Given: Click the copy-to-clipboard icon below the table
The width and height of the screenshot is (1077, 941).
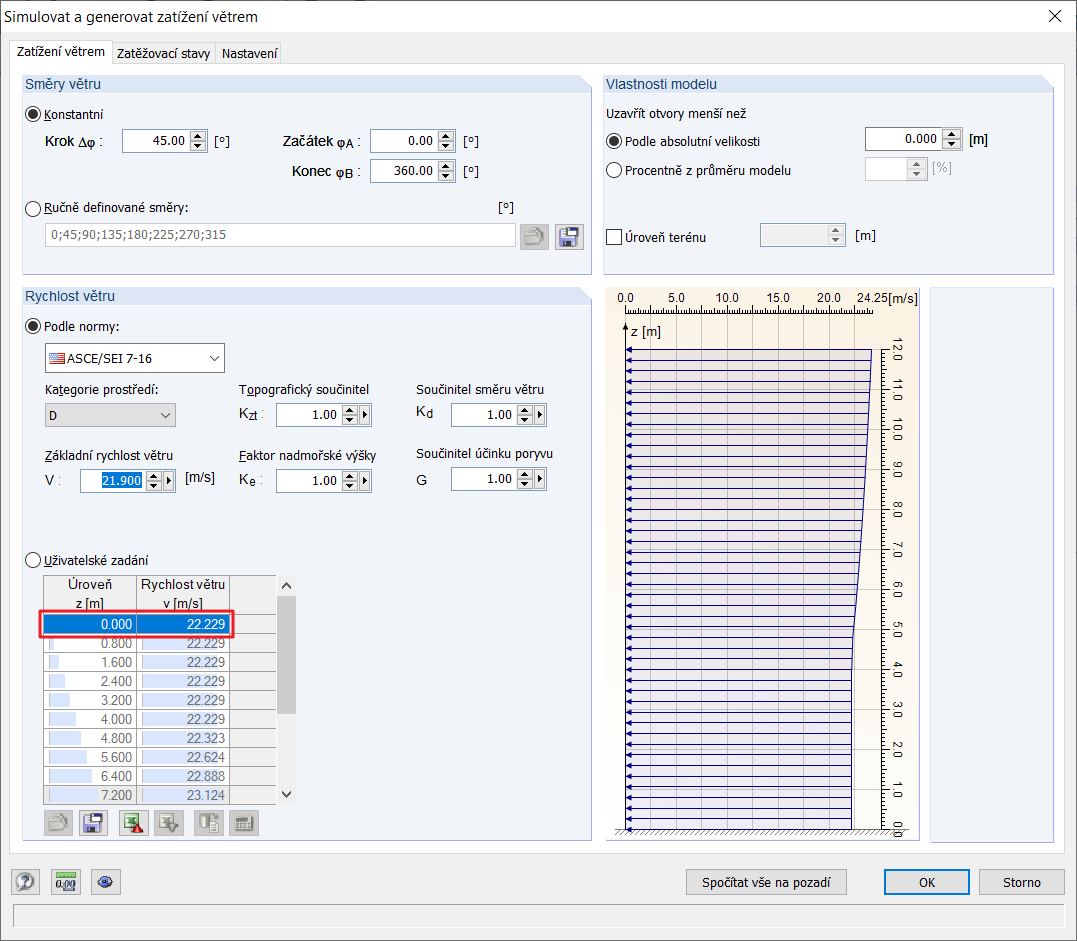Looking at the screenshot, I should click(209, 822).
